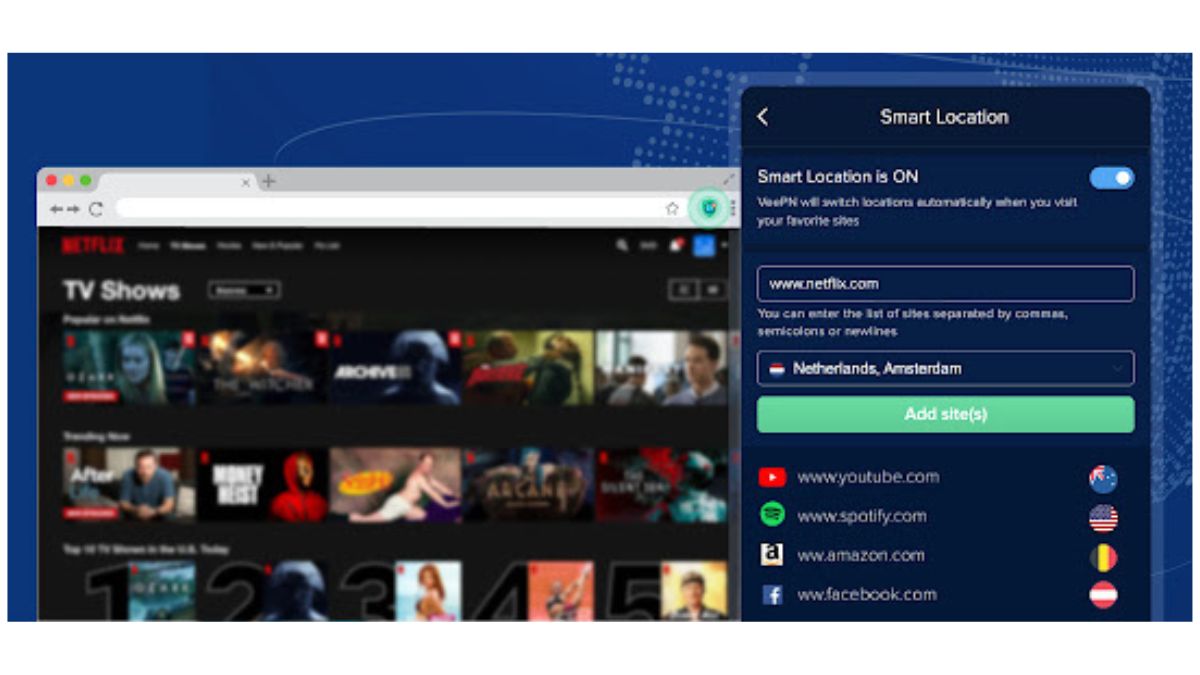Image resolution: width=1200 pixels, height=675 pixels.
Task: Edit the www.netflix.com site field
Action: pos(945,284)
